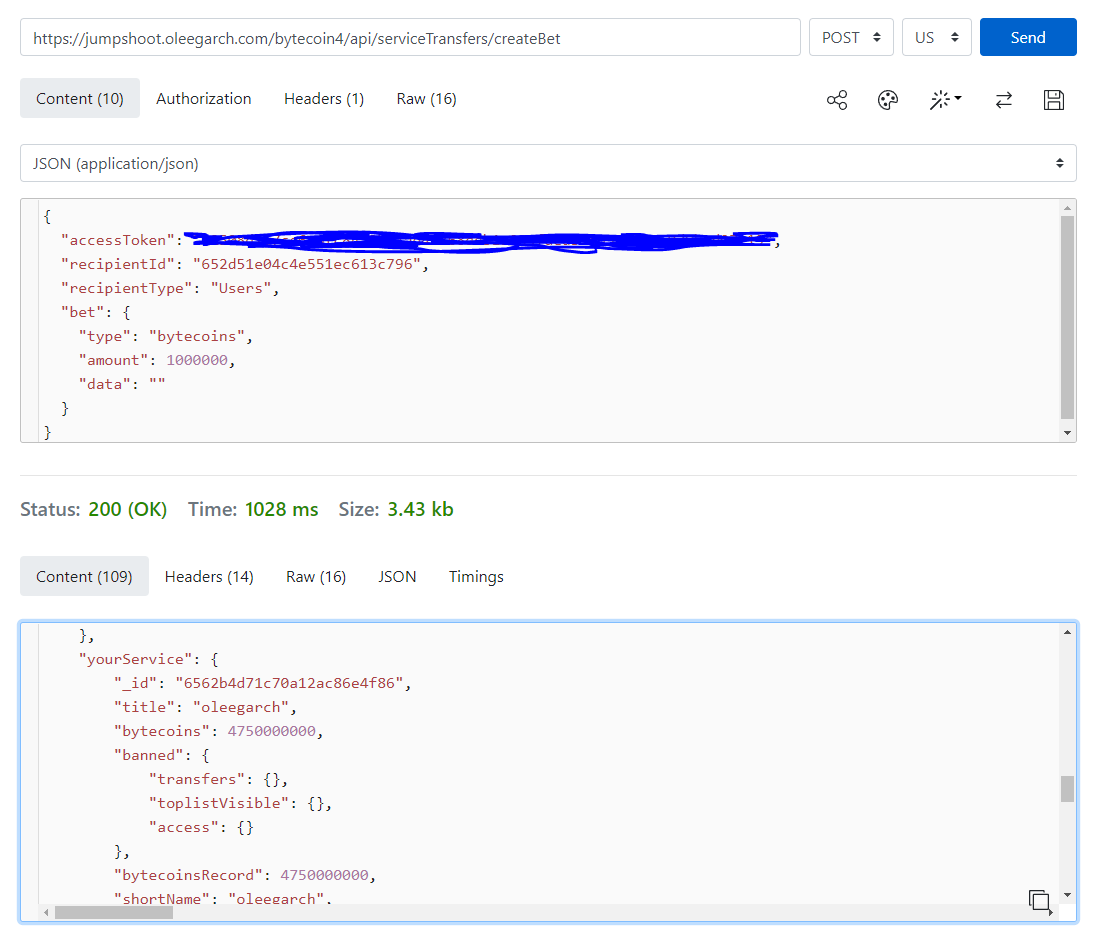Select the request Raw (16) tab
Image resolution: width=1104 pixels, height=943 pixels.
(426, 98)
